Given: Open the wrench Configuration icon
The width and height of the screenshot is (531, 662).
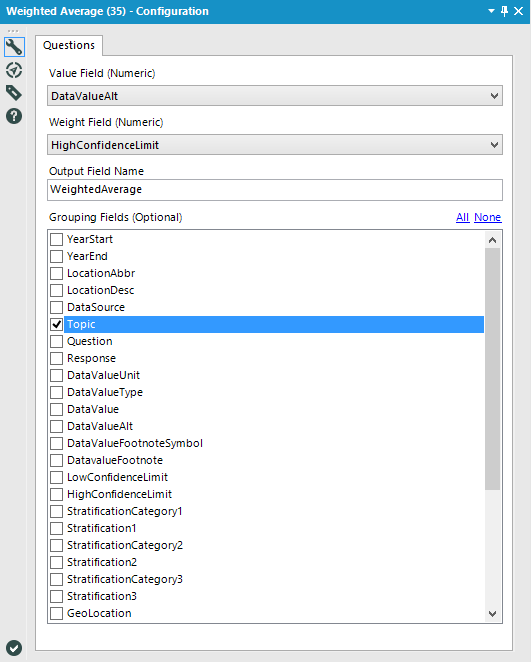Looking at the screenshot, I should pyautogui.click(x=14, y=47).
